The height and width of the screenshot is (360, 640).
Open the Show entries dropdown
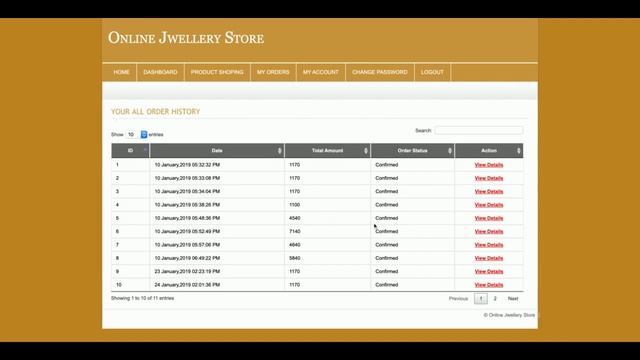[137, 134]
